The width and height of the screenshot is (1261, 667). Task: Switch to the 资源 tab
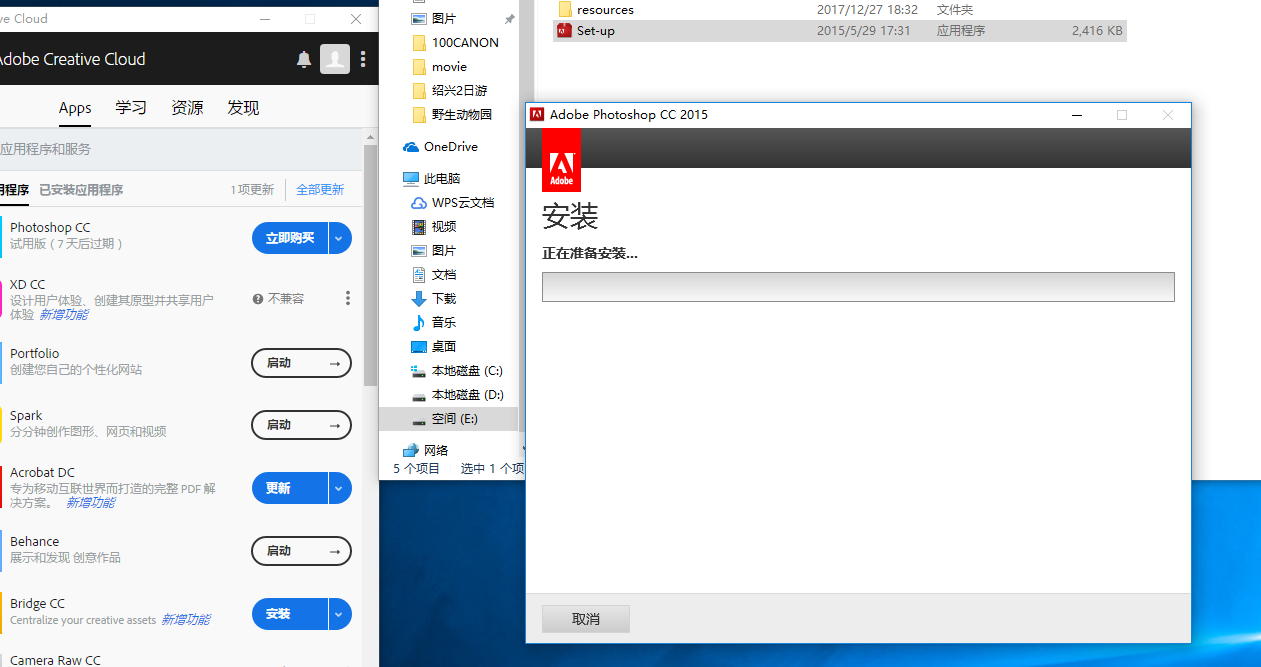pos(187,108)
